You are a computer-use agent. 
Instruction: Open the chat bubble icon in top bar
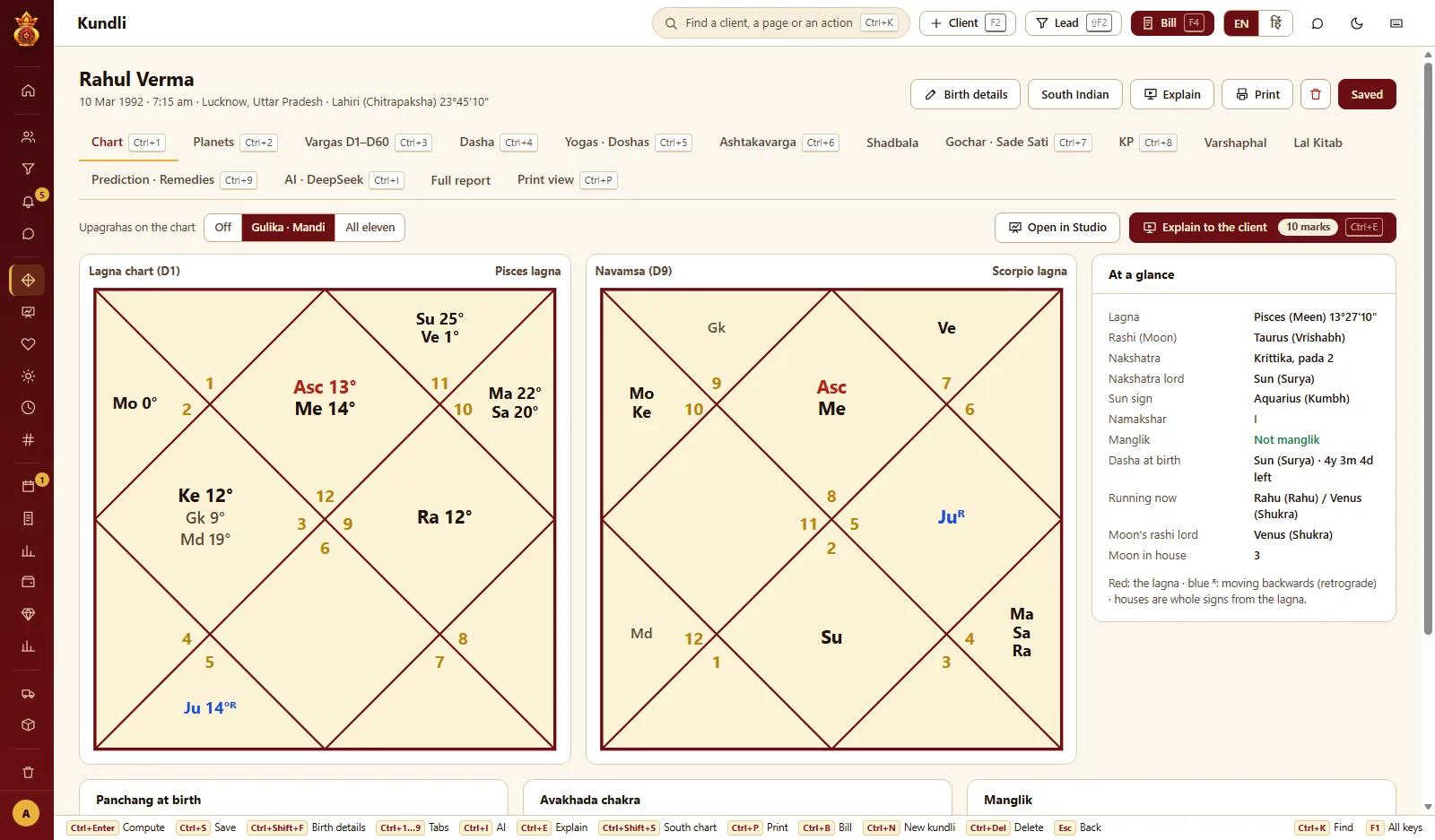click(1318, 23)
